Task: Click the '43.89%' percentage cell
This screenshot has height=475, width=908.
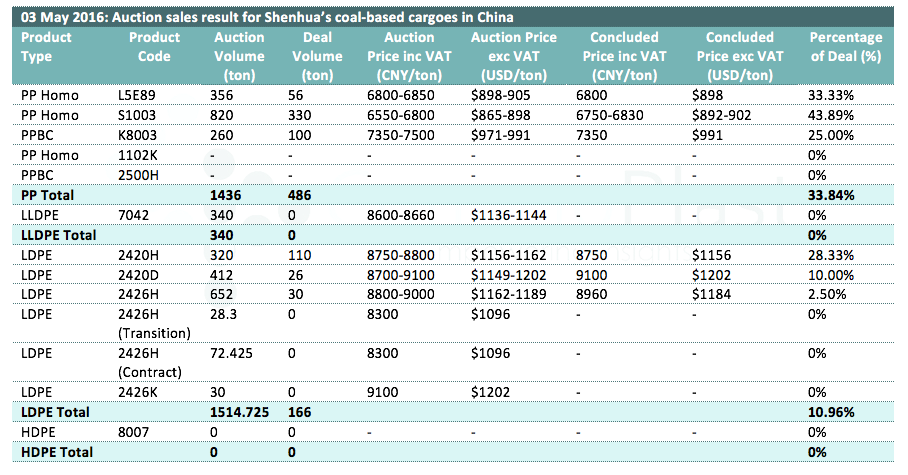Action: click(x=831, y=115)
